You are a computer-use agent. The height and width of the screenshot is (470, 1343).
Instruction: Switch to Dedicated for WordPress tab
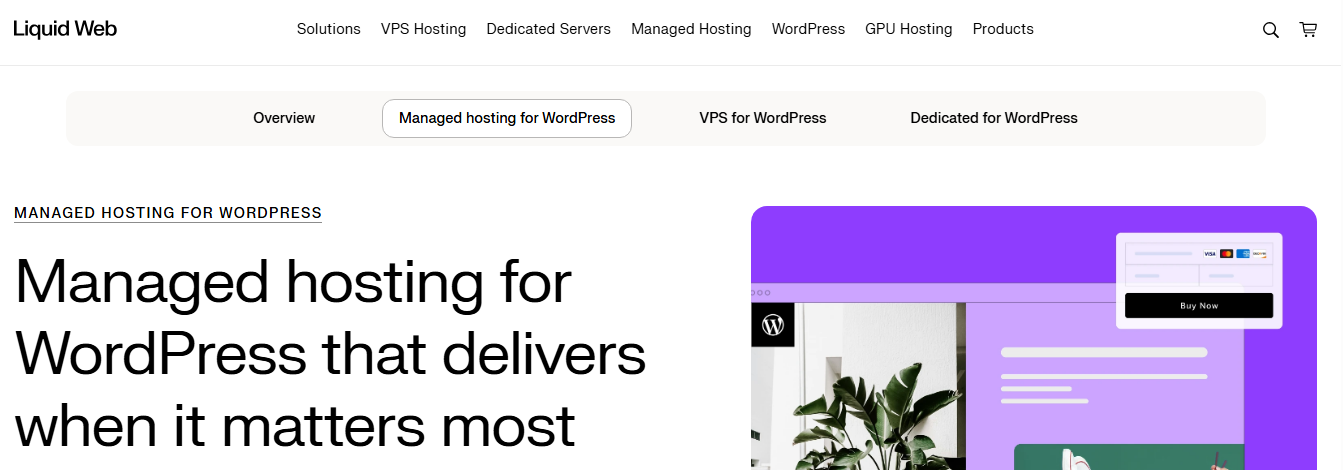(x=993, y=118)
